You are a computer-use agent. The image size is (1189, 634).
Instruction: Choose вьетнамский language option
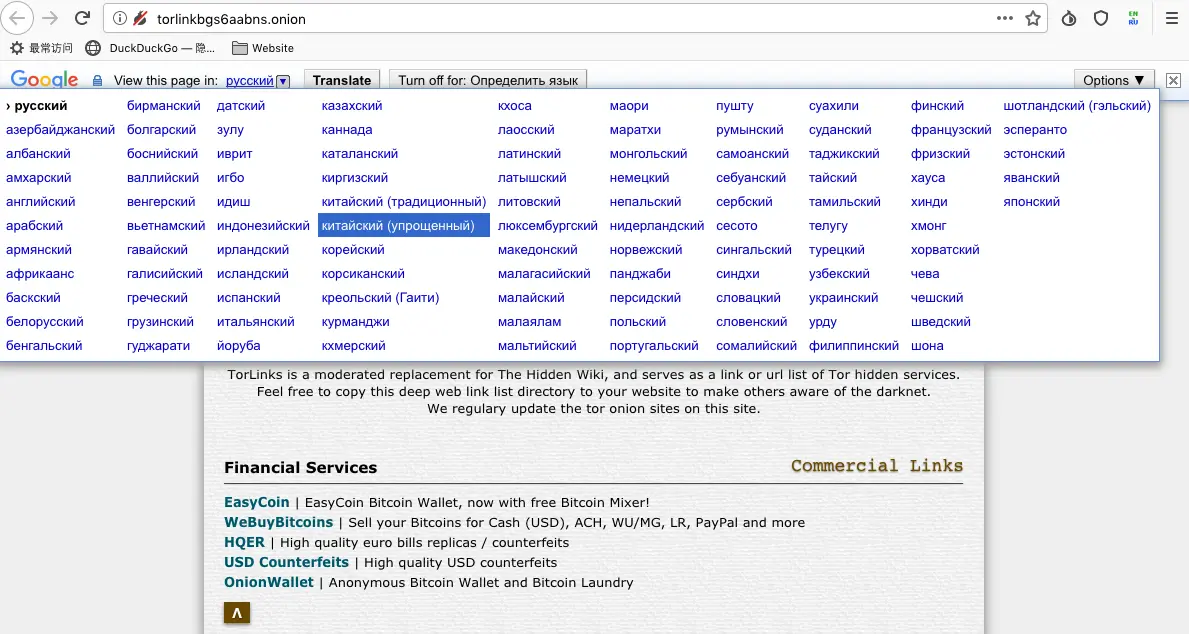[166, 225]
